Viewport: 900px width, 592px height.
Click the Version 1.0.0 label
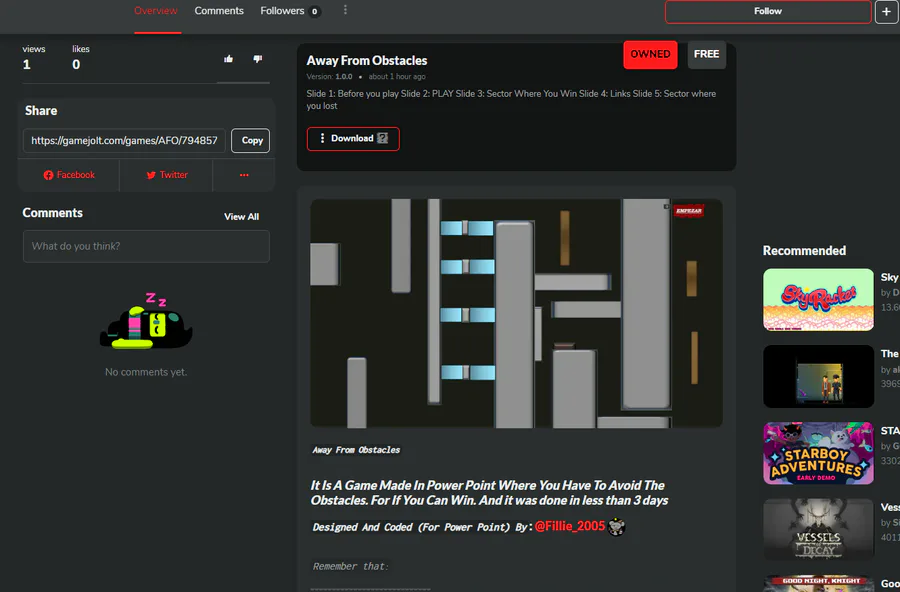[x=329, y=76]
